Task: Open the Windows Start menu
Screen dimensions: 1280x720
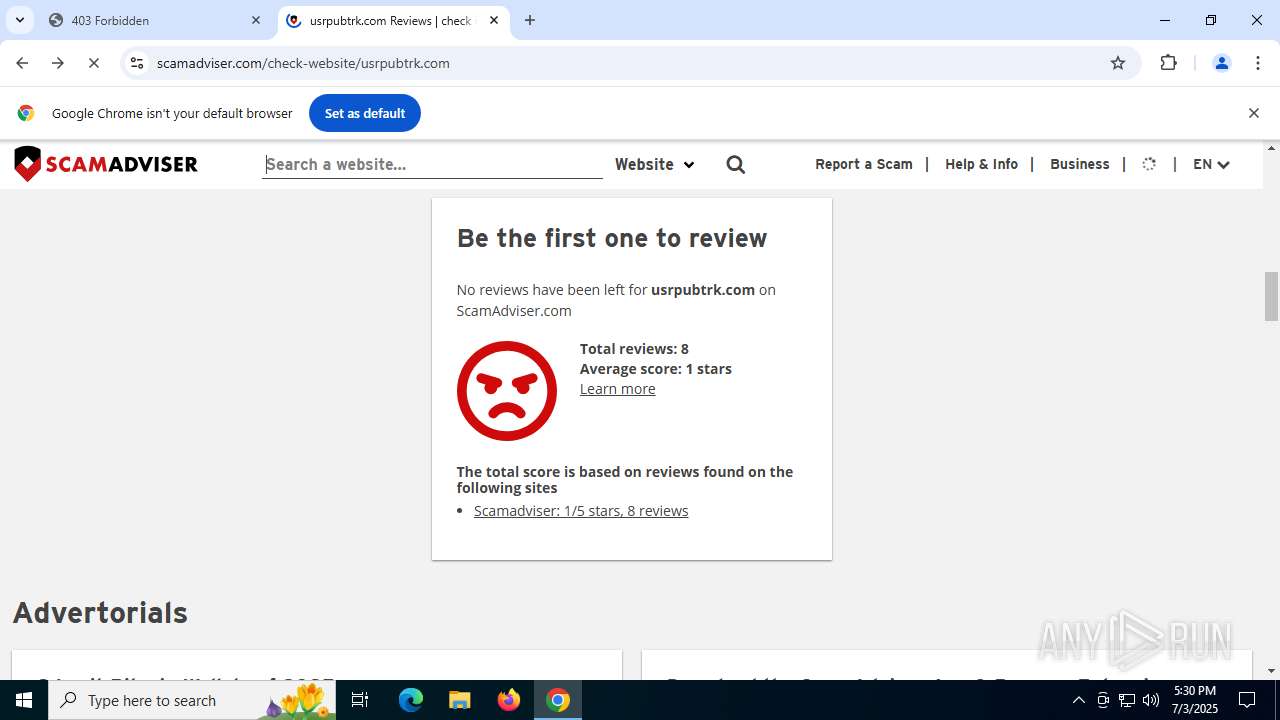Action: pyautogui.click(x=24, y=700)
